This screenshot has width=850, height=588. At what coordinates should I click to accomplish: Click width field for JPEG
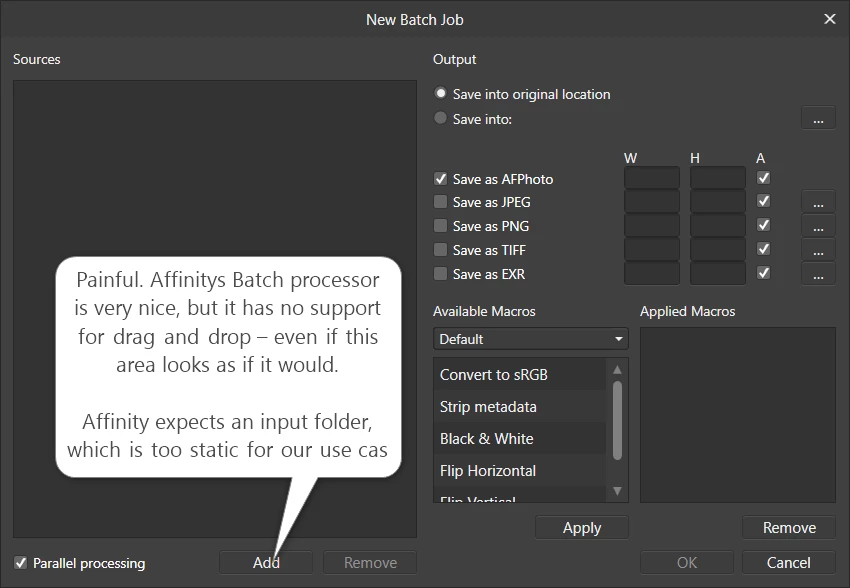pos(652,202)
